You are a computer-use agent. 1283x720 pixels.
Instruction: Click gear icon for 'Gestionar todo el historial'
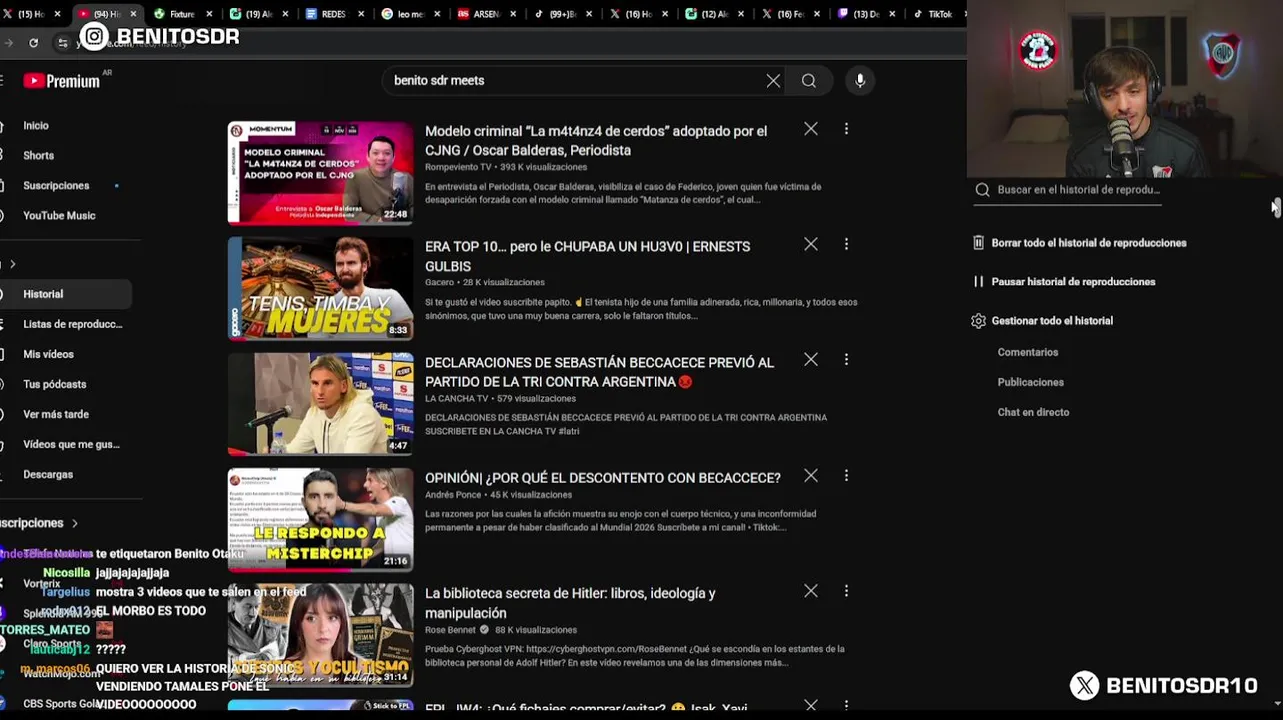(979, 321)
